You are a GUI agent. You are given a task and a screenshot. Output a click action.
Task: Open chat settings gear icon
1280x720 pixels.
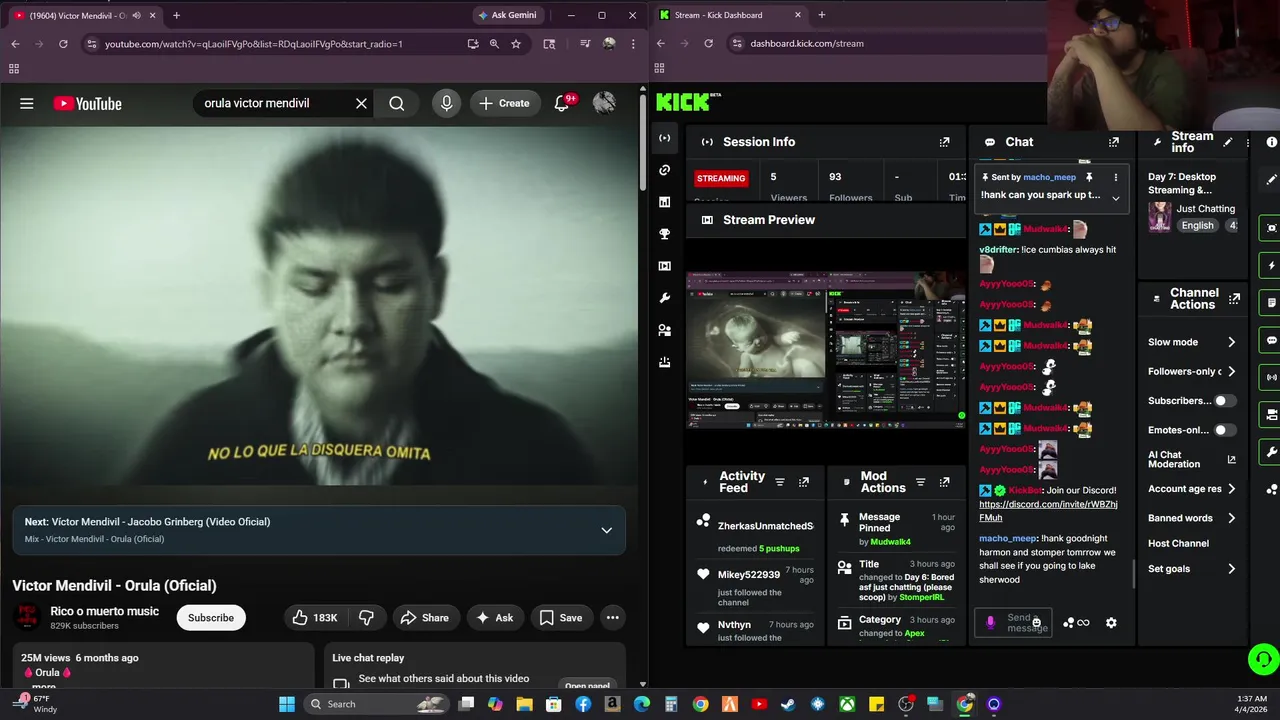pos(1111,623)
